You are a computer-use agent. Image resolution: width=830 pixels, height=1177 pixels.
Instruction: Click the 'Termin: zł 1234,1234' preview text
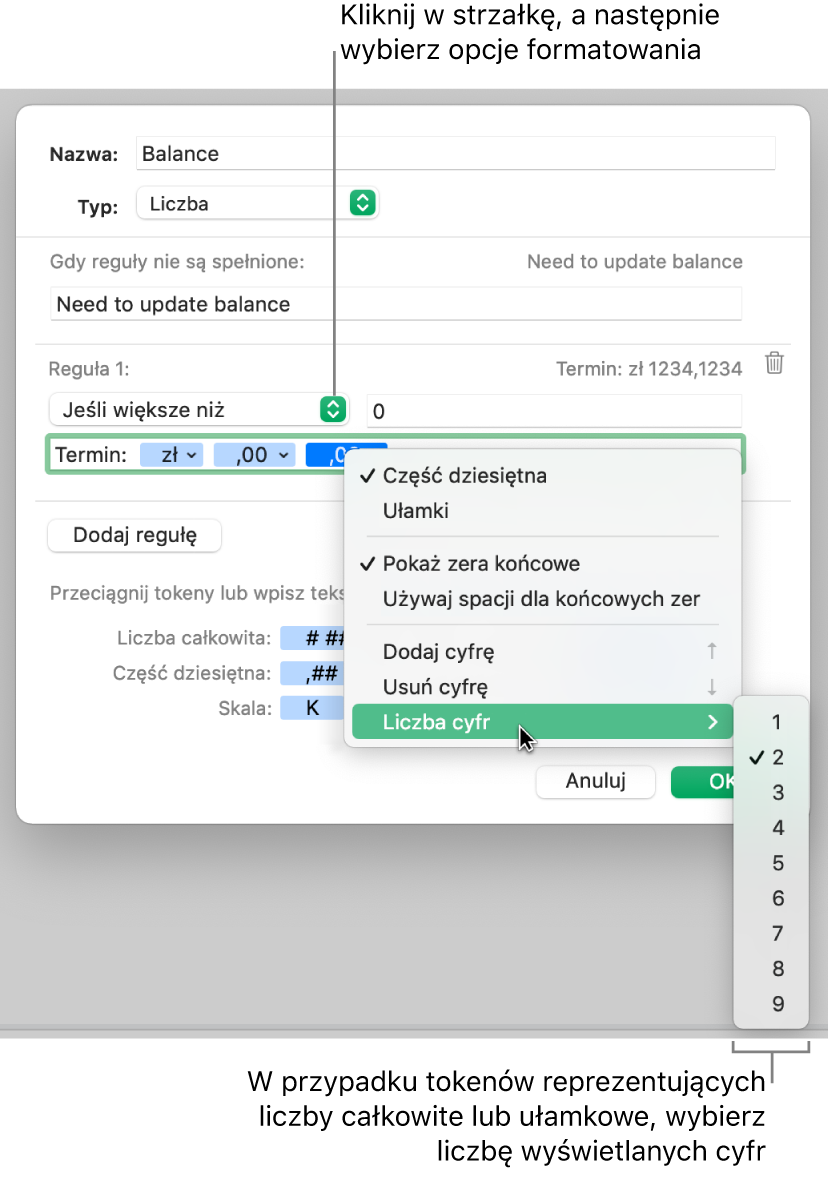(648, 369)
